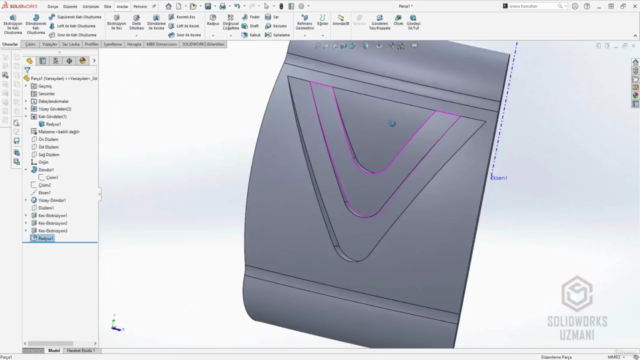Viewport: 640px width, 360px height.
Task: Click the Save icon in quick toolbar
Action: pos(208,7)
